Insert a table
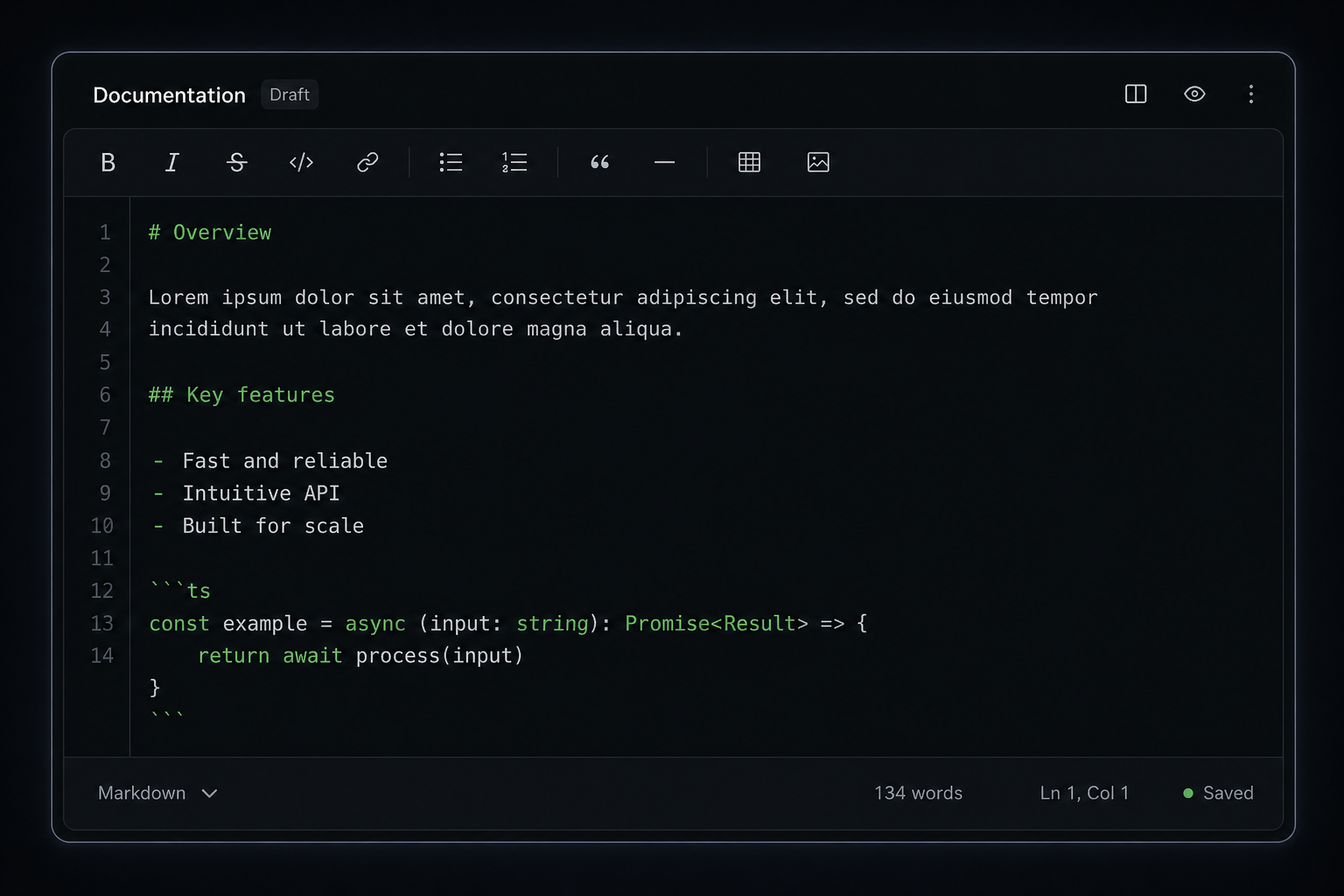Viewport: 1344px width, 896px height. pos(749,162)
